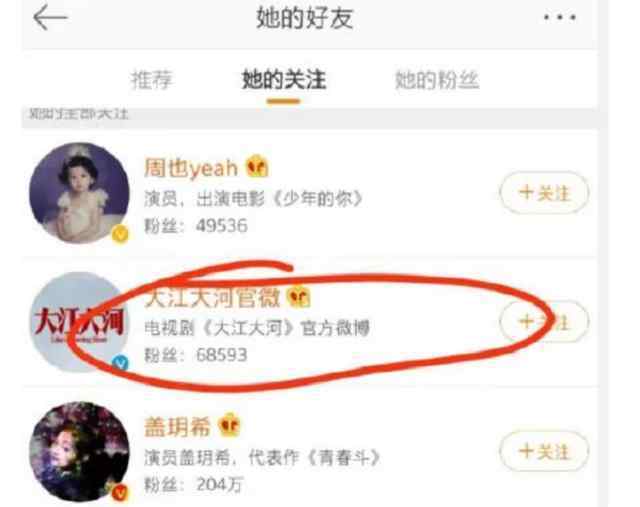The height and width of the screenshot is (507, 640).
Task: Tap the crown badge next to 周也yeah
Action: 257,167
